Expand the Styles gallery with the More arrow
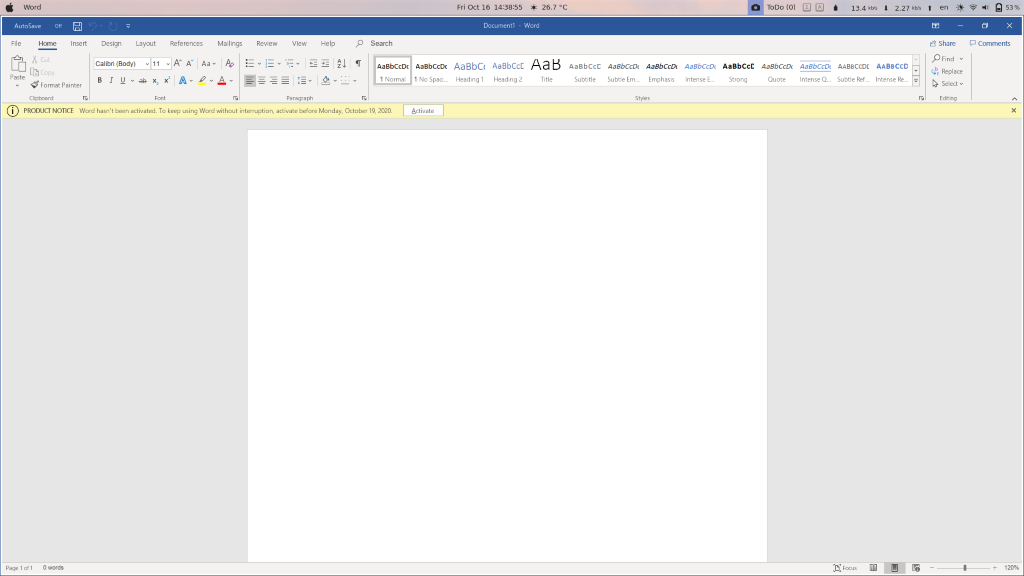 coord(916,81)
